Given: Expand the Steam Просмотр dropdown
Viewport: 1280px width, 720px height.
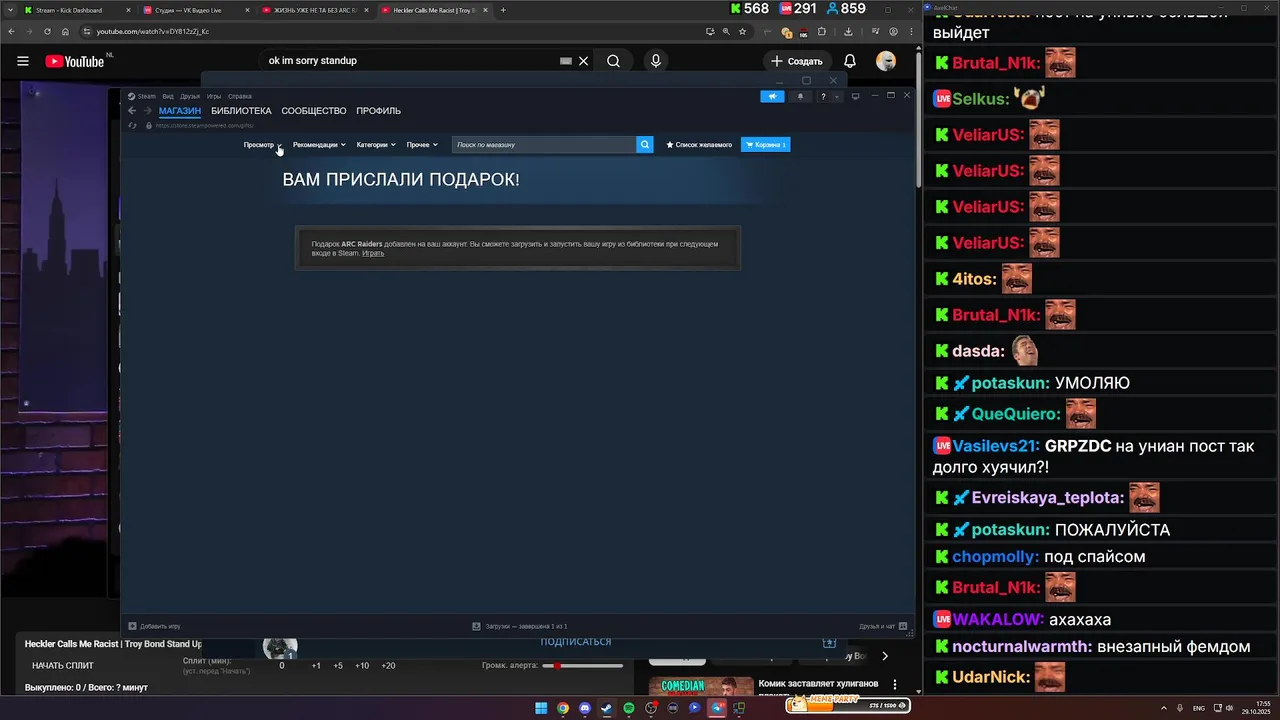Looking at the screenshot, I should coord(262,145).
